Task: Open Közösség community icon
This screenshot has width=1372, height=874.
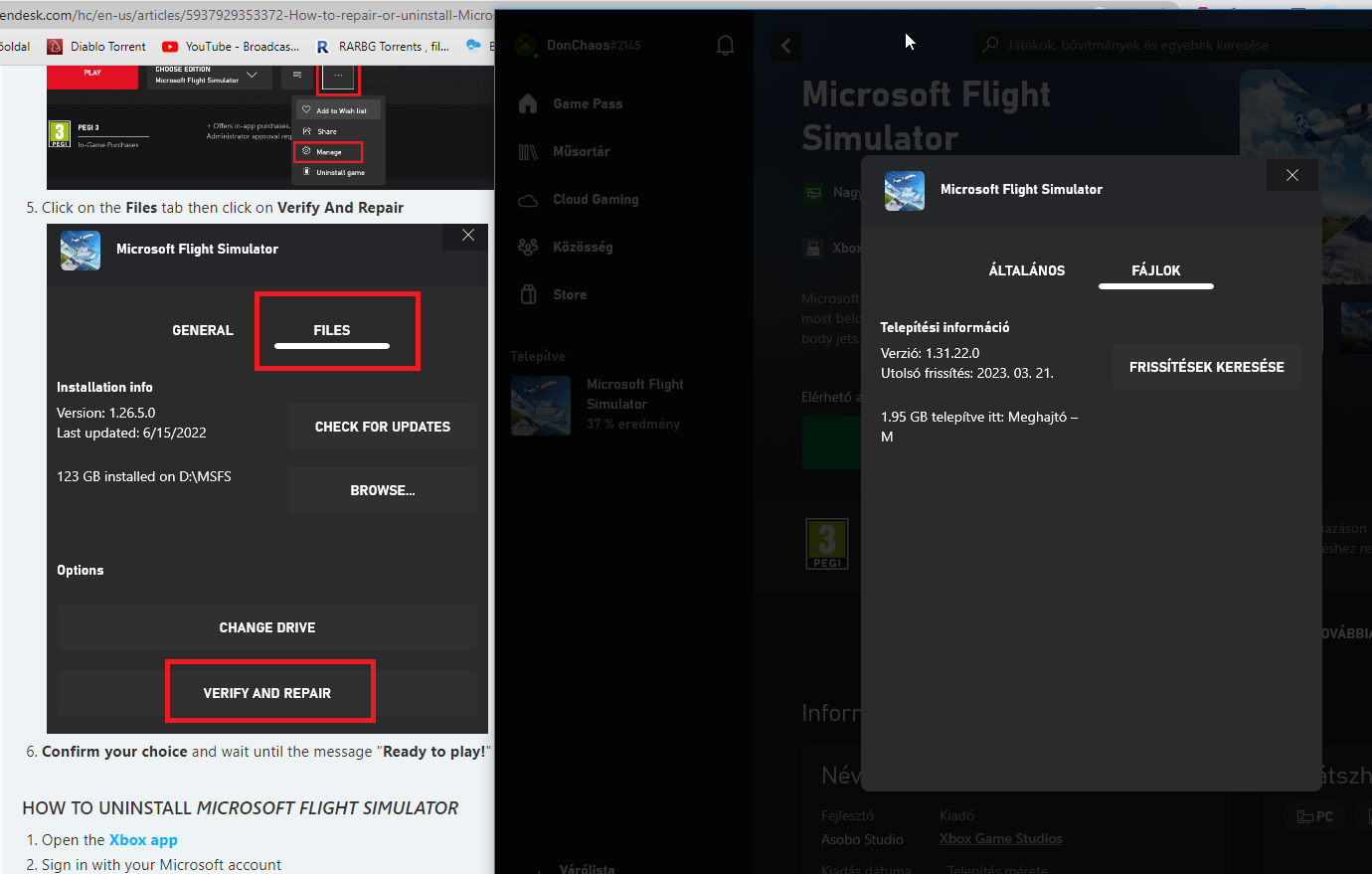Action: [x=528, y=247]
